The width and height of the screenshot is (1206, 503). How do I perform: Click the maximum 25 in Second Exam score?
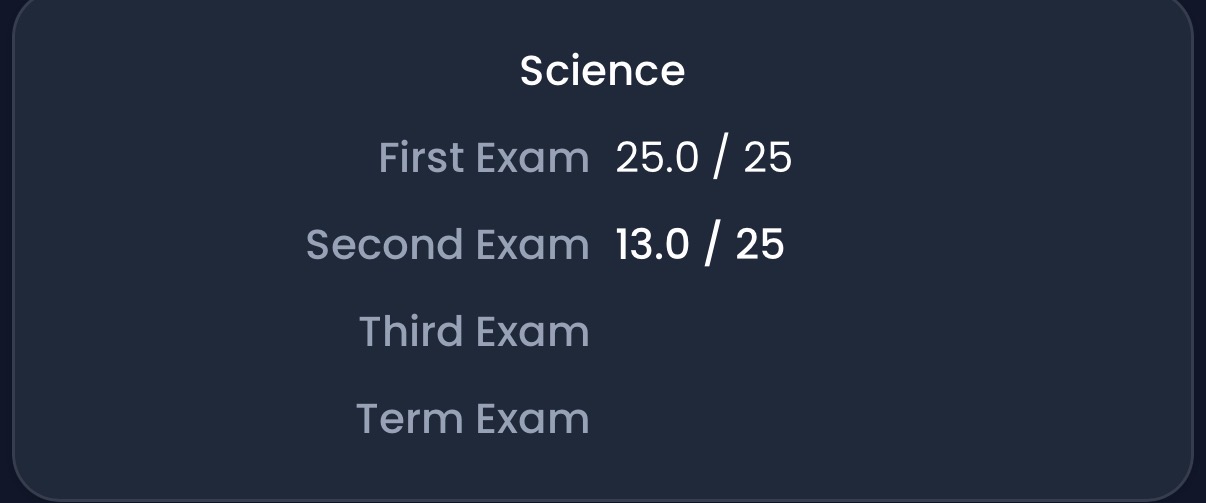point(760,245)
